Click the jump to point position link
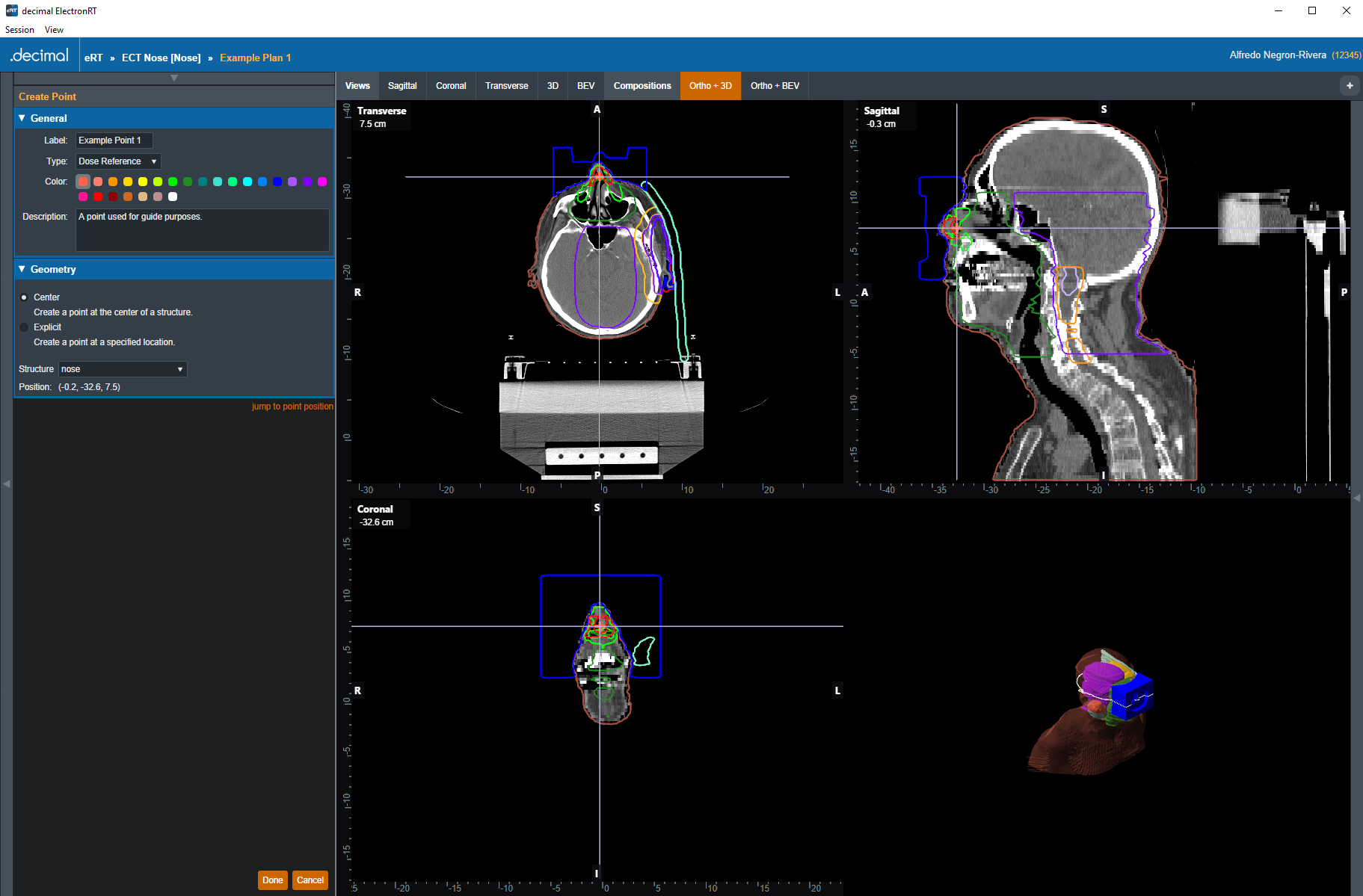Screen dimensions: 1363x896 coord(292,407)
